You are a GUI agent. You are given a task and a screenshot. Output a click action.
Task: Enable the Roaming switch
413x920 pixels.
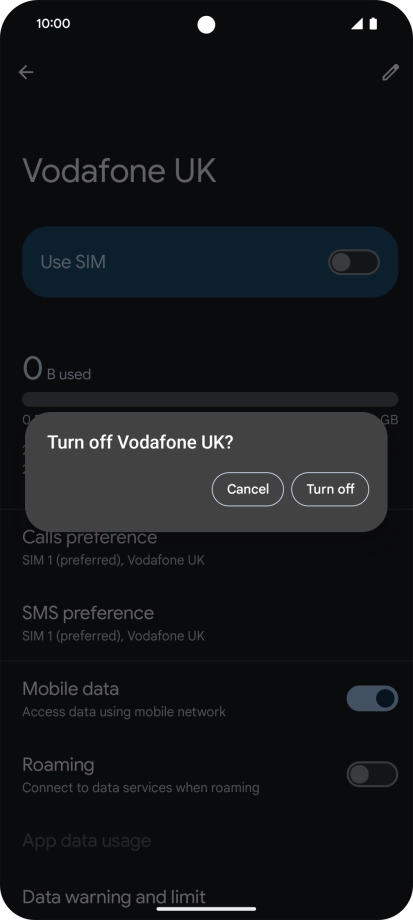(x=373, y=774)
